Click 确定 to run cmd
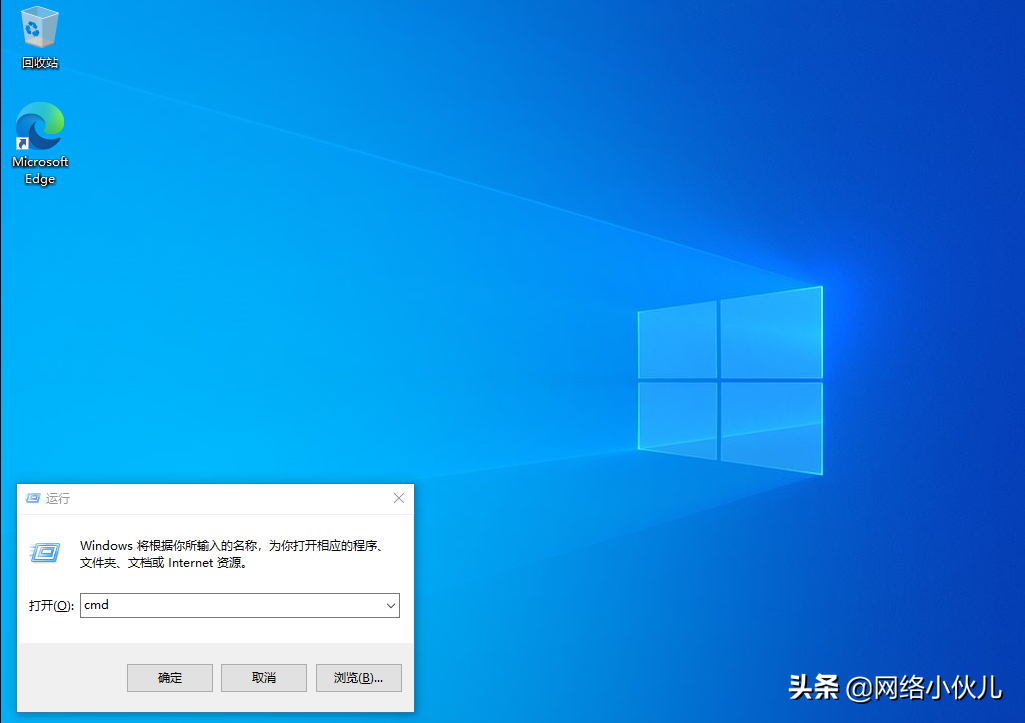This screenshot has width=1025, height=723. pos(169,677)
